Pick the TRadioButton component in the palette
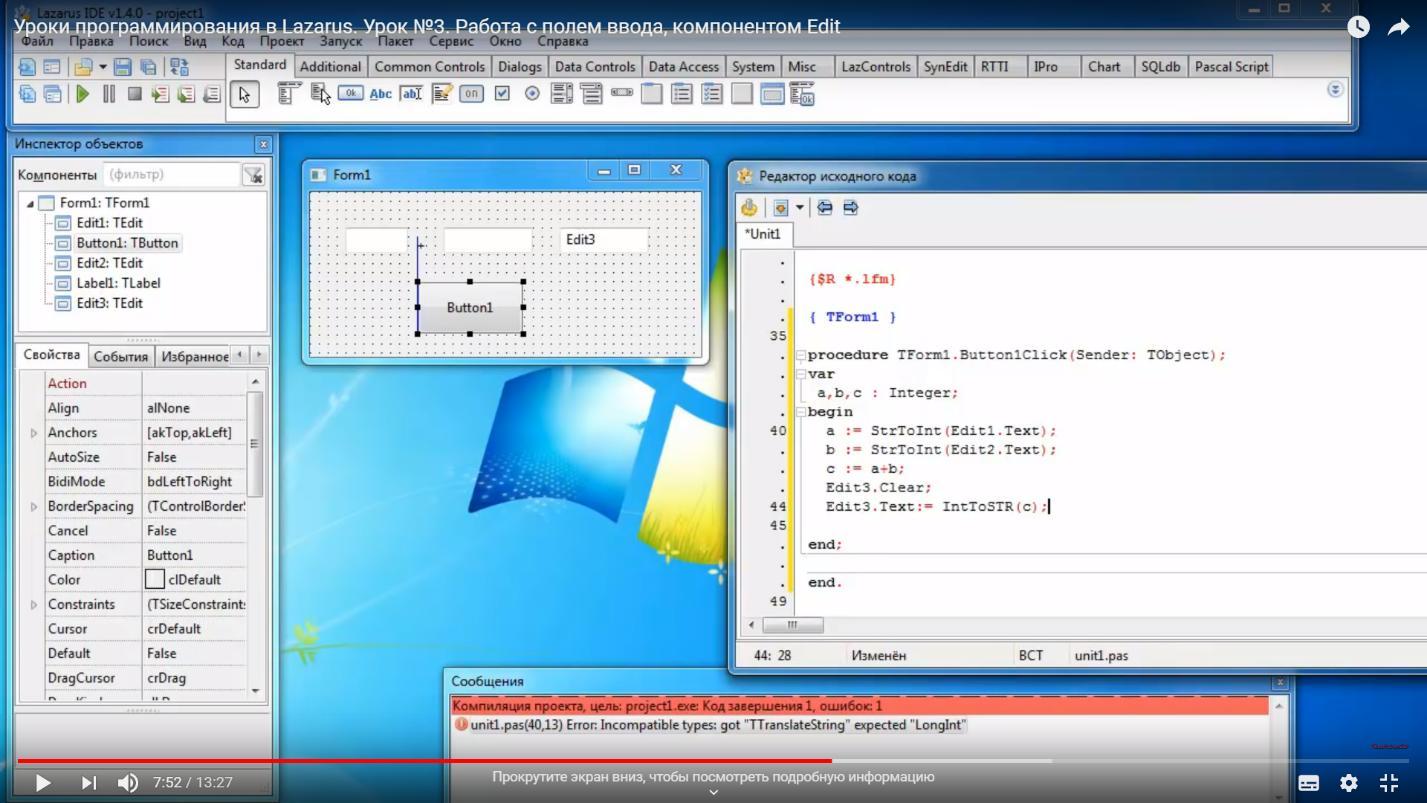Viewport: 1427px width, 803px height. (x=532, y=93)
